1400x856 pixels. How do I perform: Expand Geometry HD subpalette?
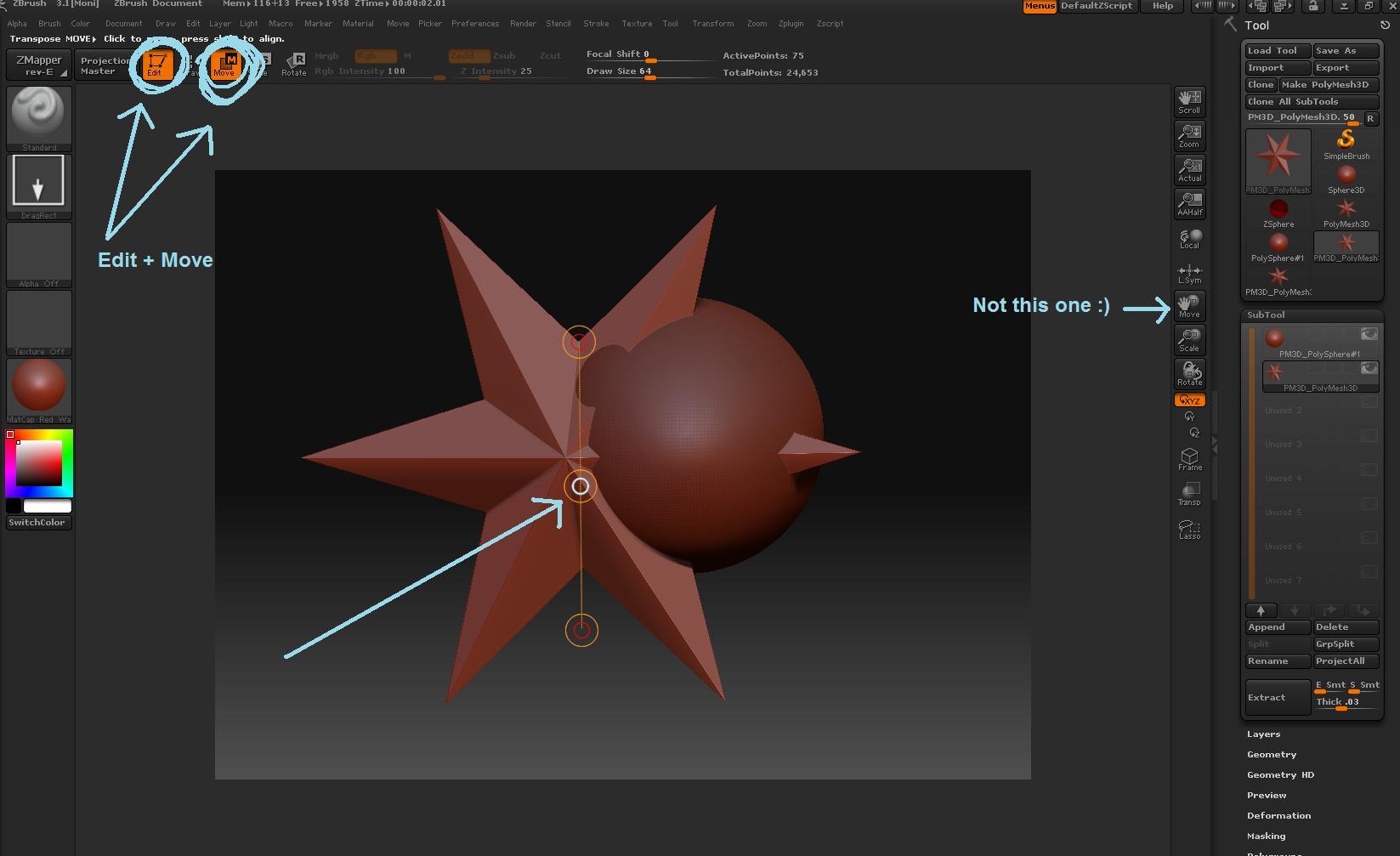pyautogui.click(x=1280, y=775)
